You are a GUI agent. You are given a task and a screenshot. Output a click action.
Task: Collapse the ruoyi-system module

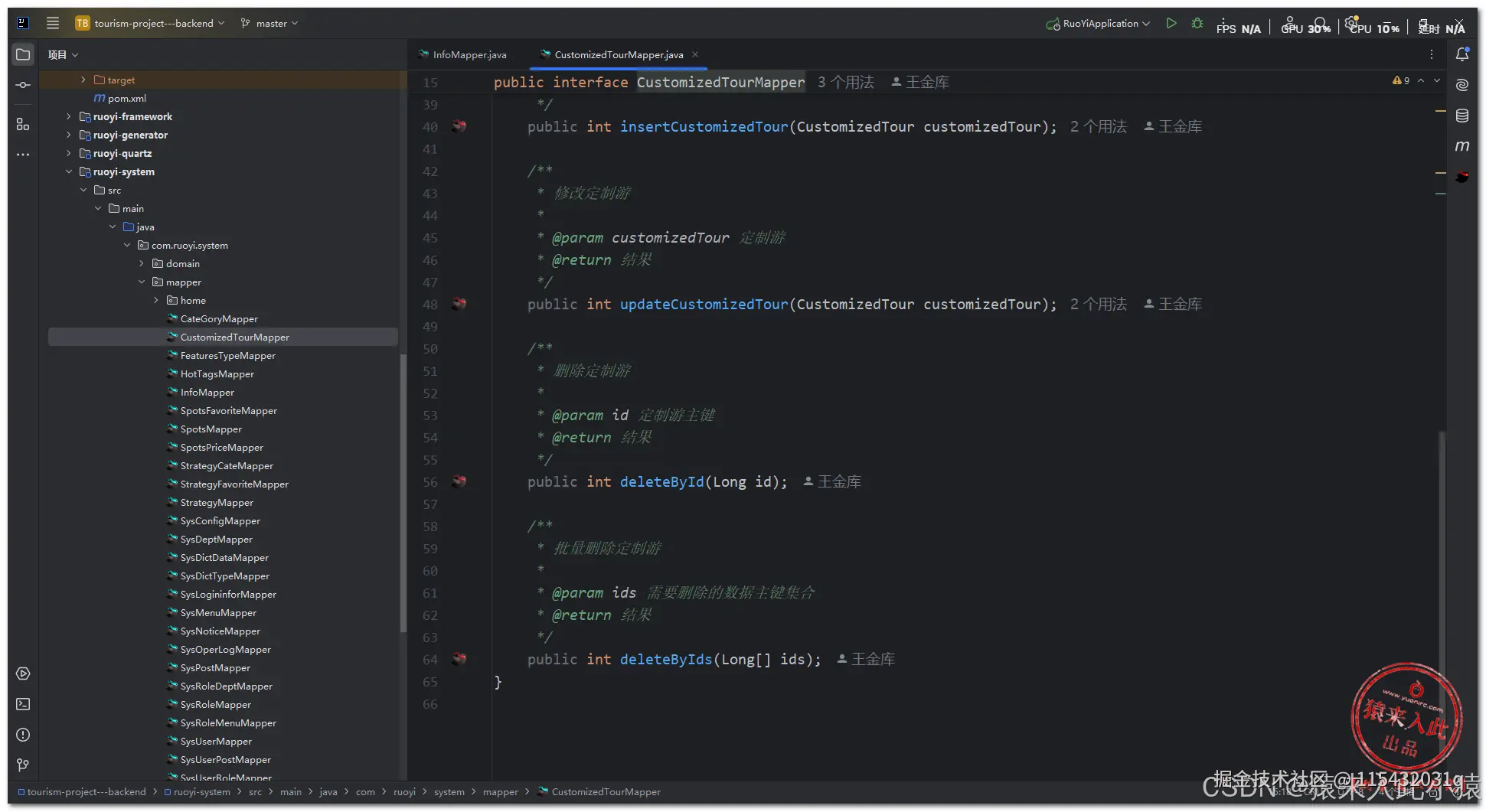[69, 171]
